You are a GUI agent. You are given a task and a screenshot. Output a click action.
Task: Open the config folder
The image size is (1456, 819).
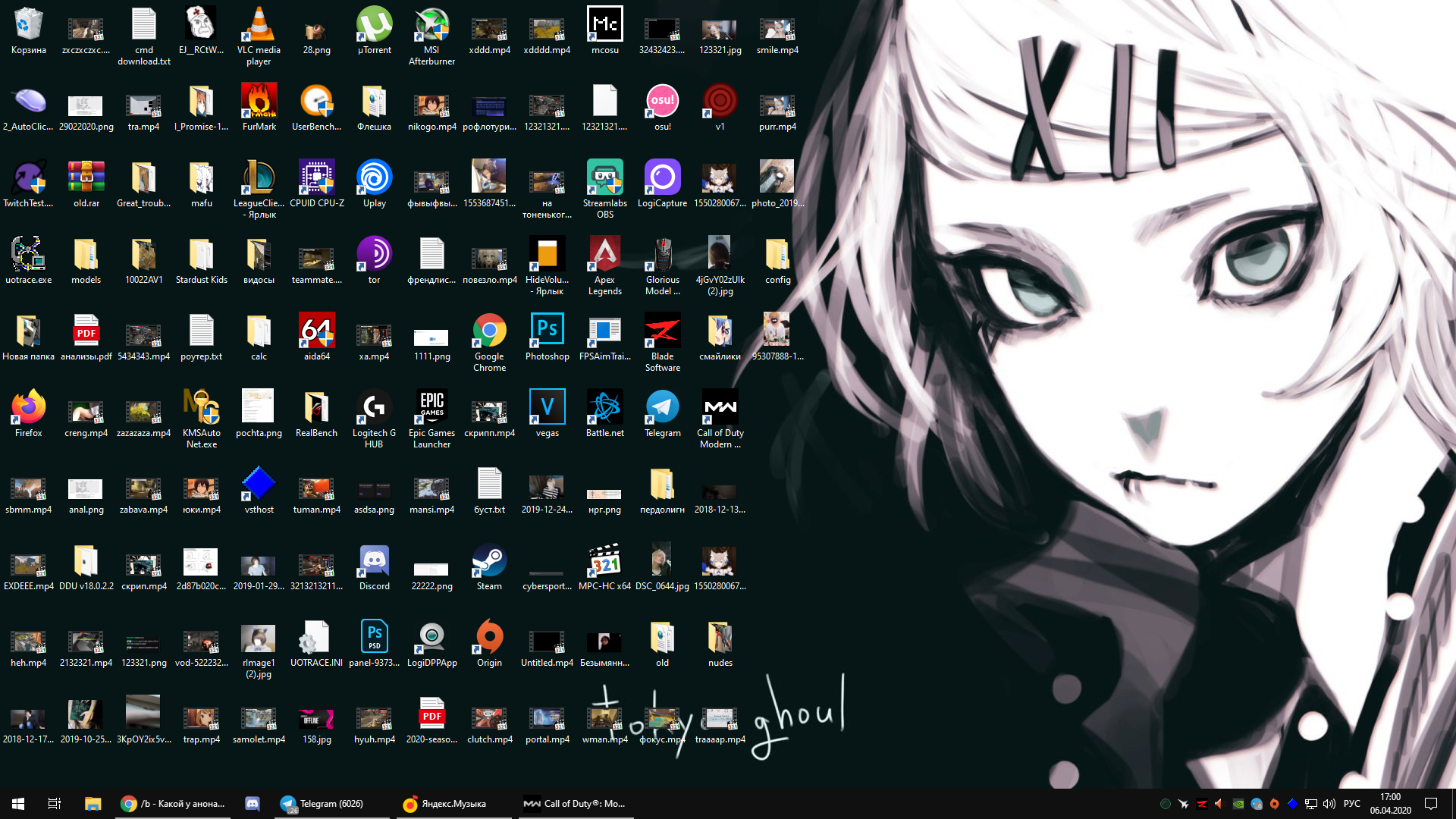(x=777, y=262)
